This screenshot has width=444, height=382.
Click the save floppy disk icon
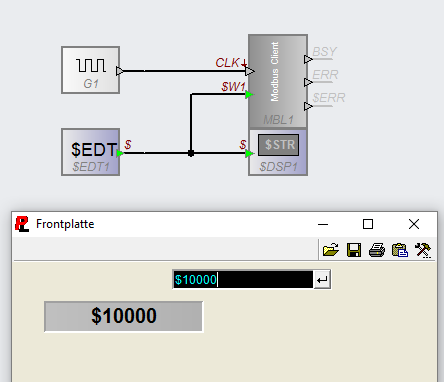pyautogui.click(x=354, y=250)
